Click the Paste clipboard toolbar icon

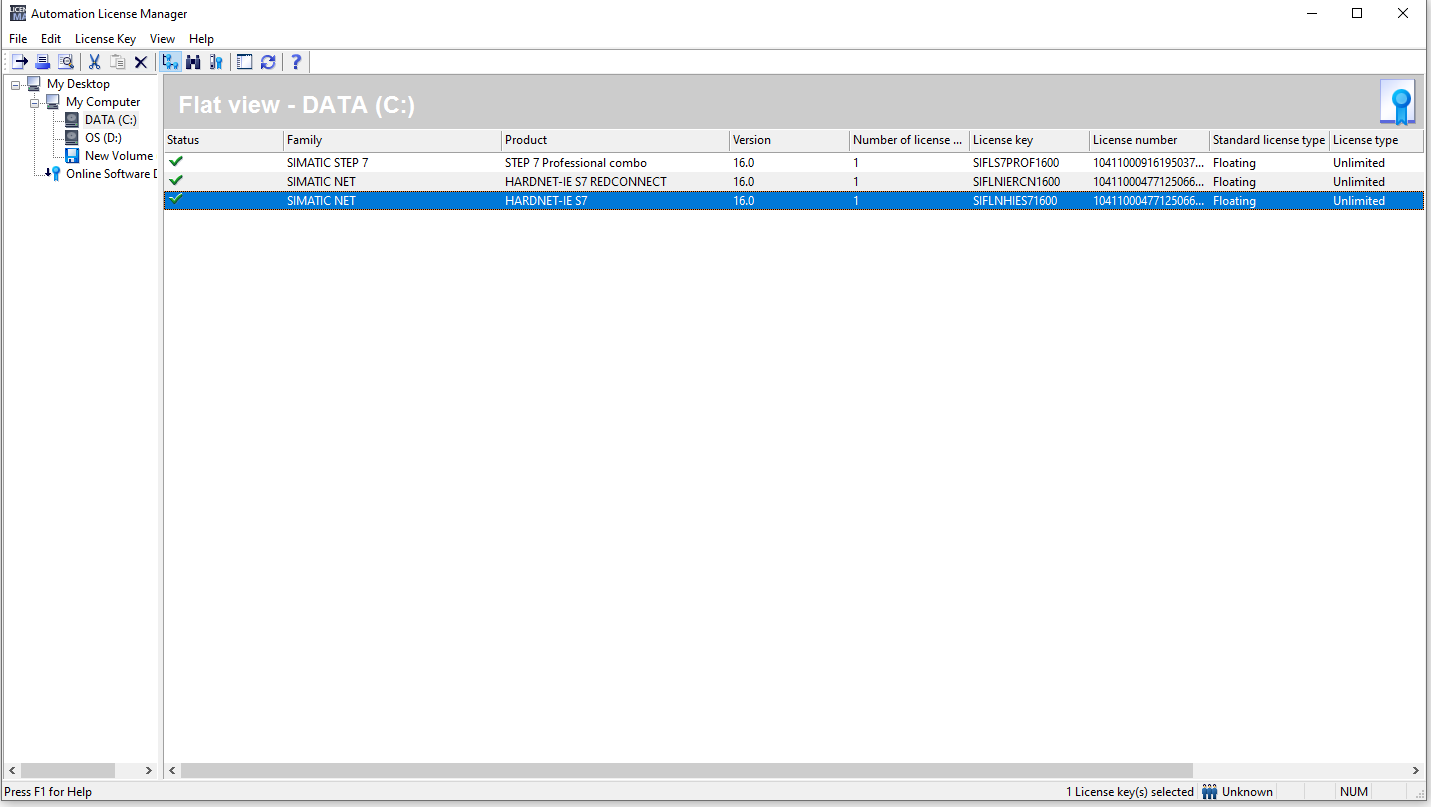[x=118, y=62]
